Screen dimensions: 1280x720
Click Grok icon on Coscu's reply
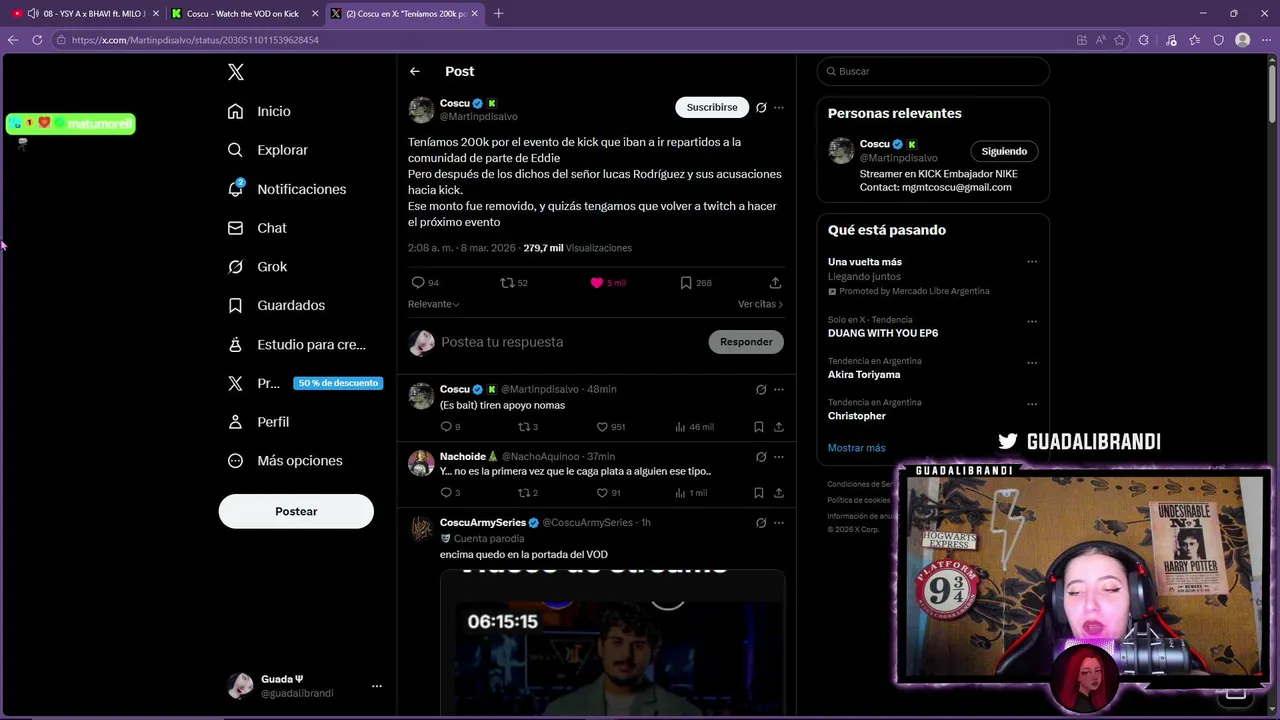click(x=761, y=389)
